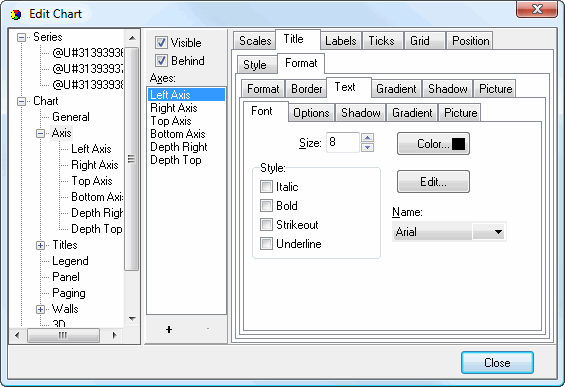Image resolution: width=565 pixels, height=387 pixels.
Task: Click the tree scroll-up arrow
Action: coord(132,38)
